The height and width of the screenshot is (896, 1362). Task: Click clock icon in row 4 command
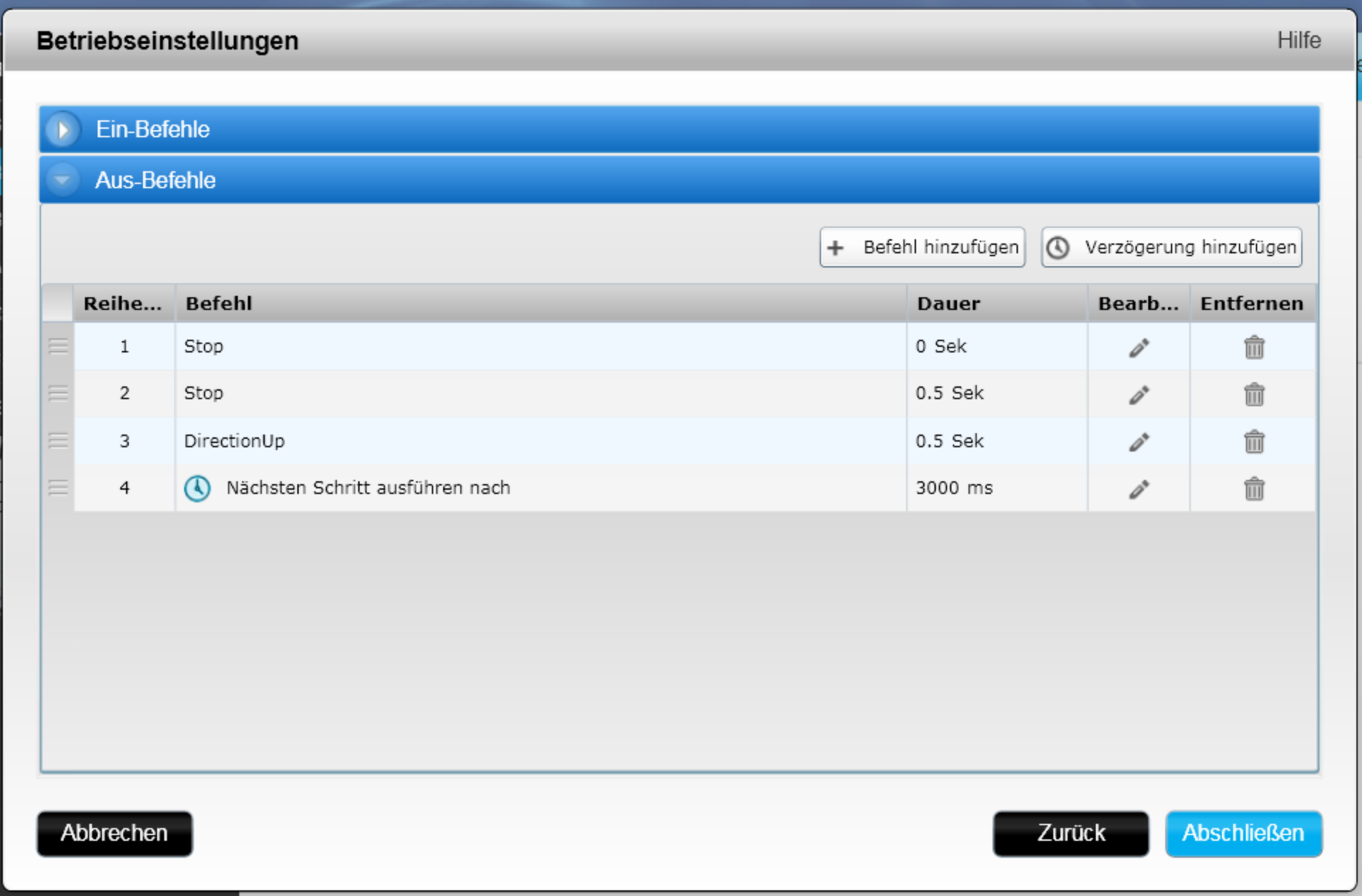[x=198, y=488]
